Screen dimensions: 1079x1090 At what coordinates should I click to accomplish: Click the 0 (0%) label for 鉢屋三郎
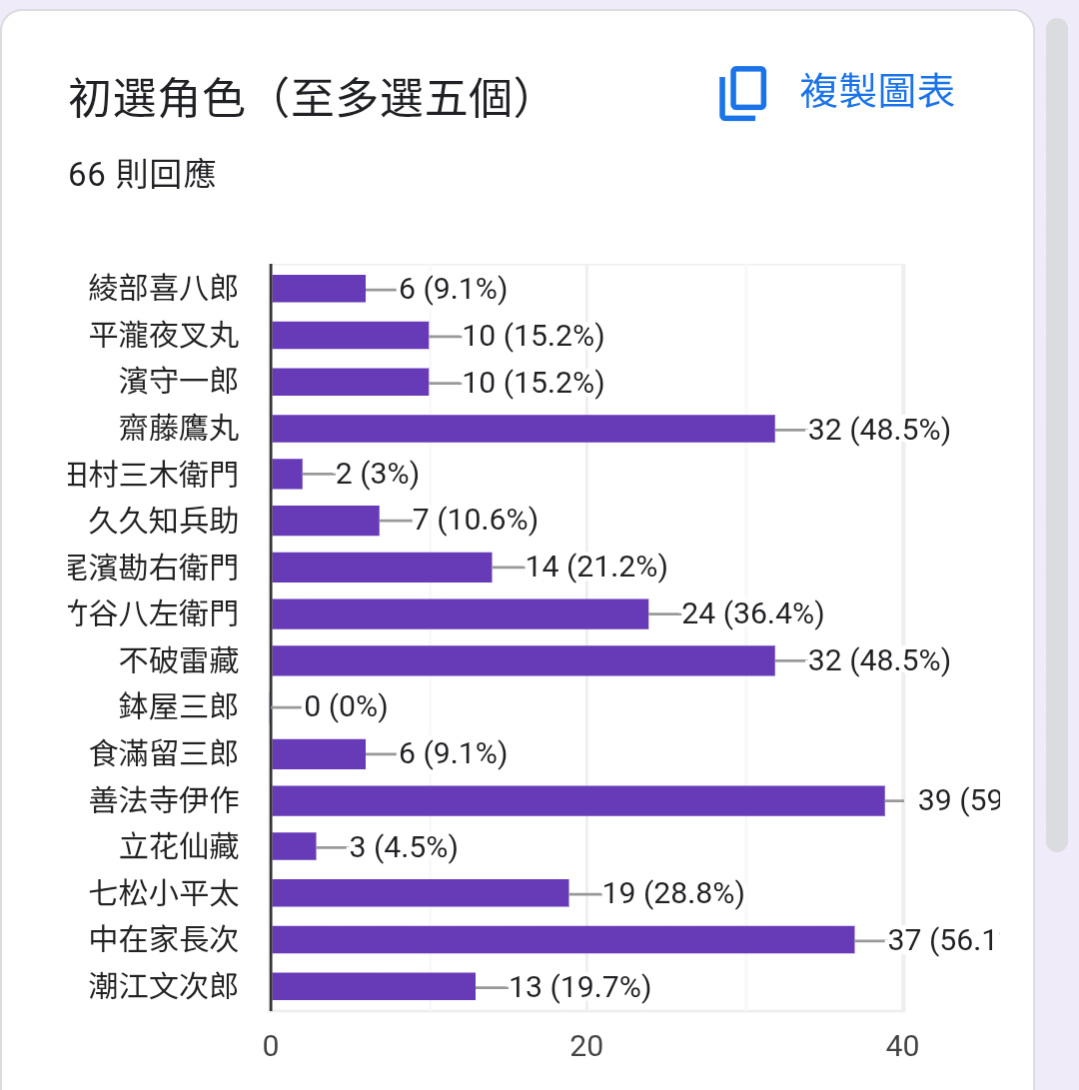(346, 707)
